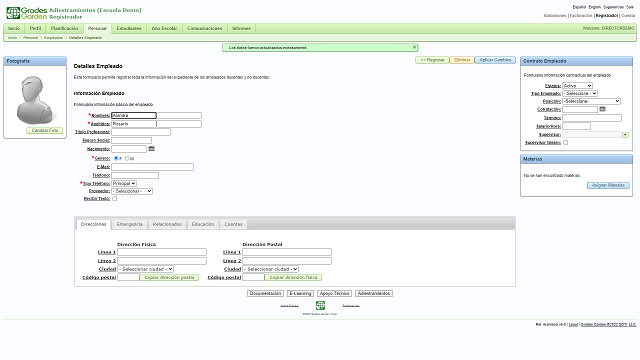
Task: Focus physical address Línea 1 field
Action: click(x=162, y=252)
